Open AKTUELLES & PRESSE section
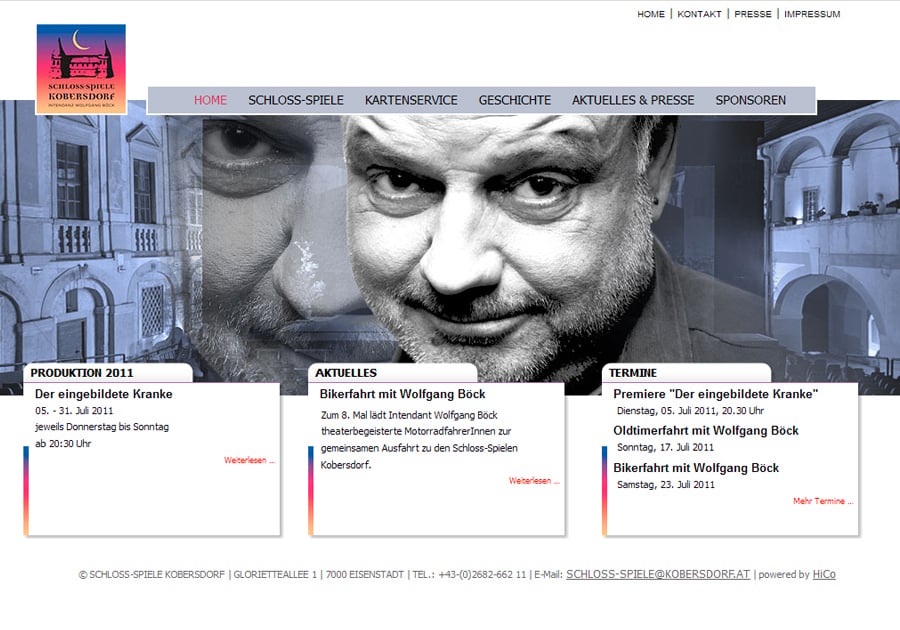 point(633,100)
